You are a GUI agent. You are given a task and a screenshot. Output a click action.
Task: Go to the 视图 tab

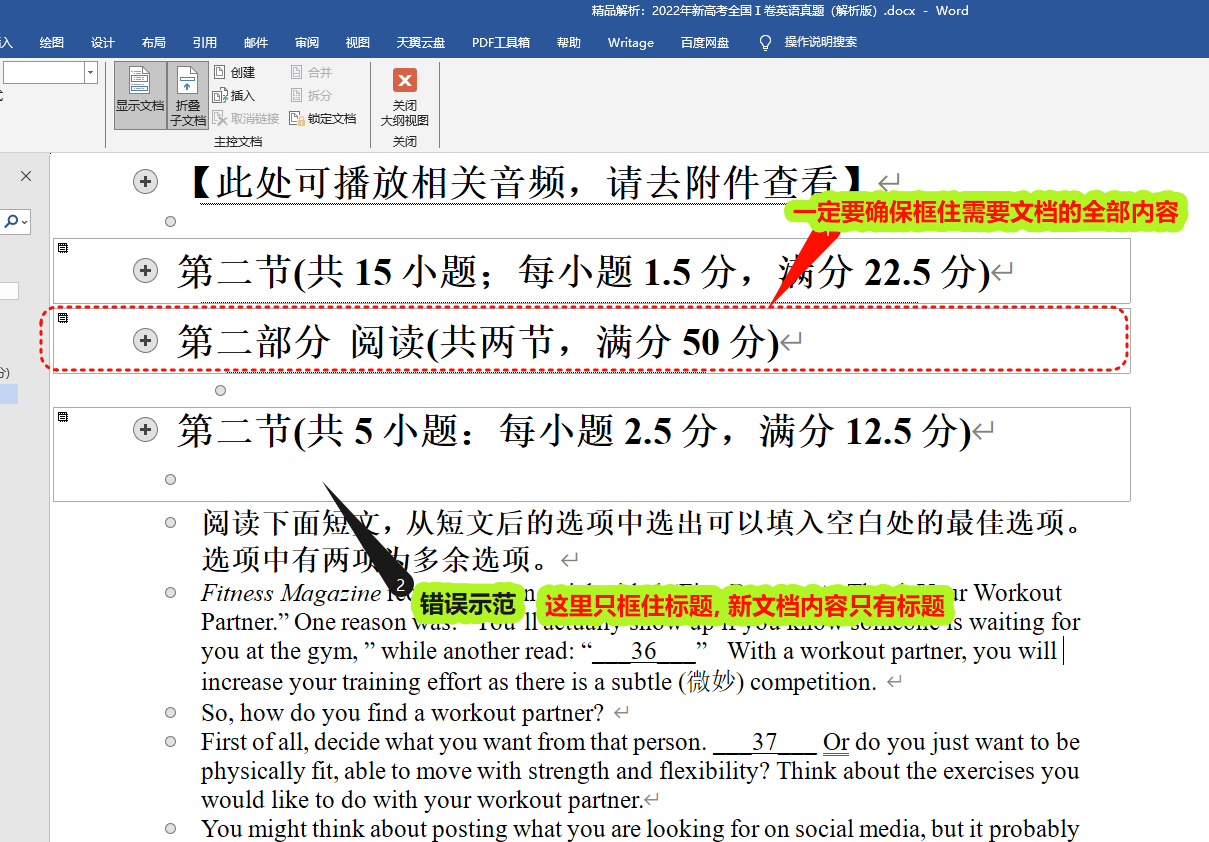click(358, 42)
